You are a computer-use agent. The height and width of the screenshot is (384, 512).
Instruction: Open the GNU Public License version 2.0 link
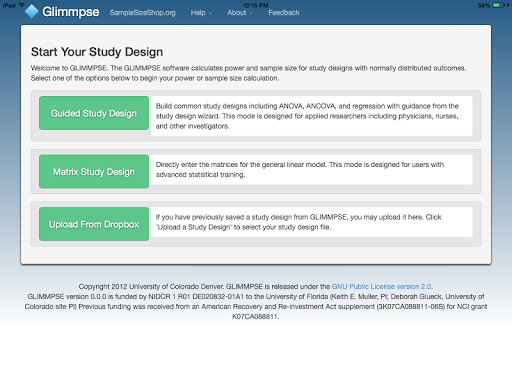pyautogui.click(x=381, y=287)
